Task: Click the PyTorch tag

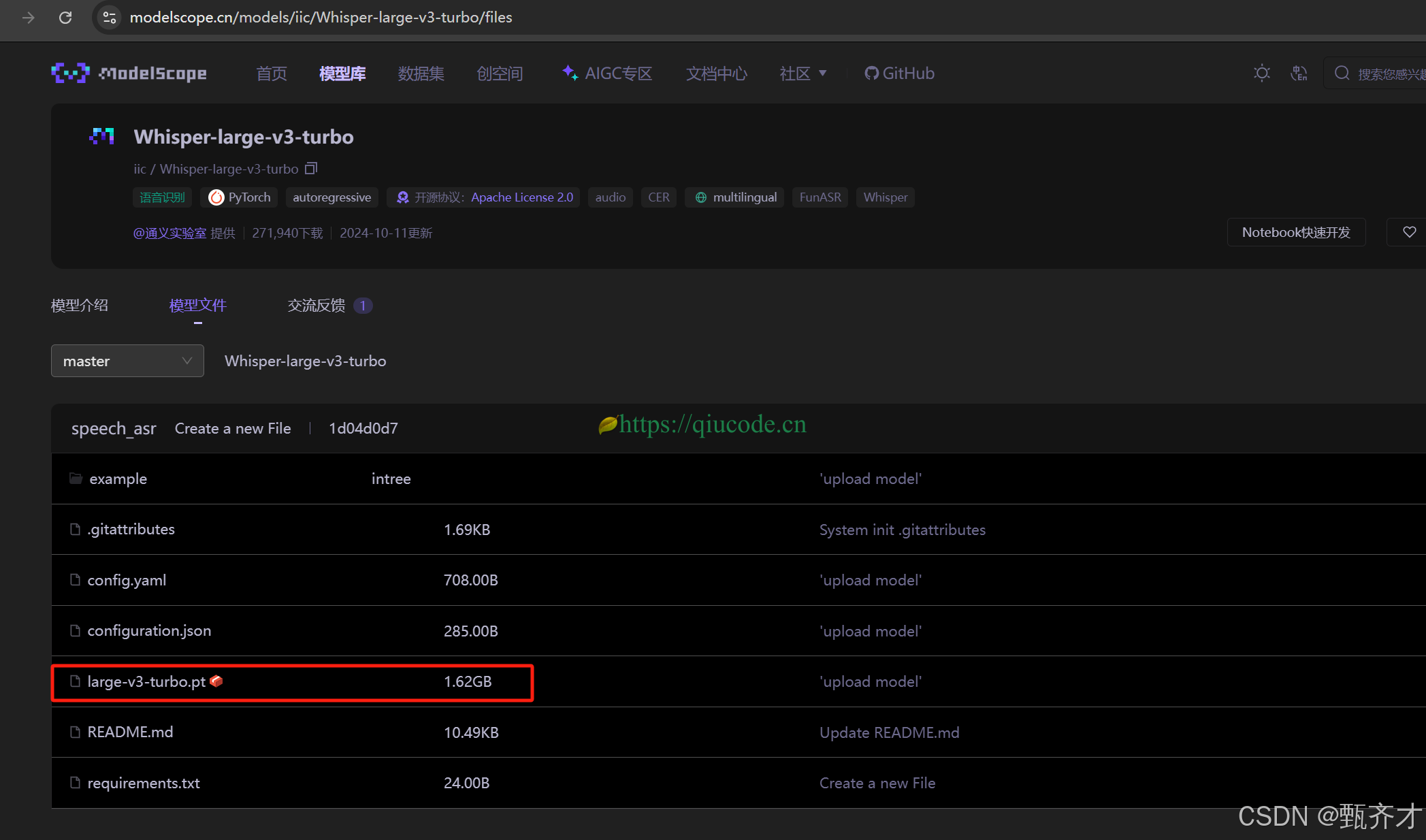Action: coord(240,197)
